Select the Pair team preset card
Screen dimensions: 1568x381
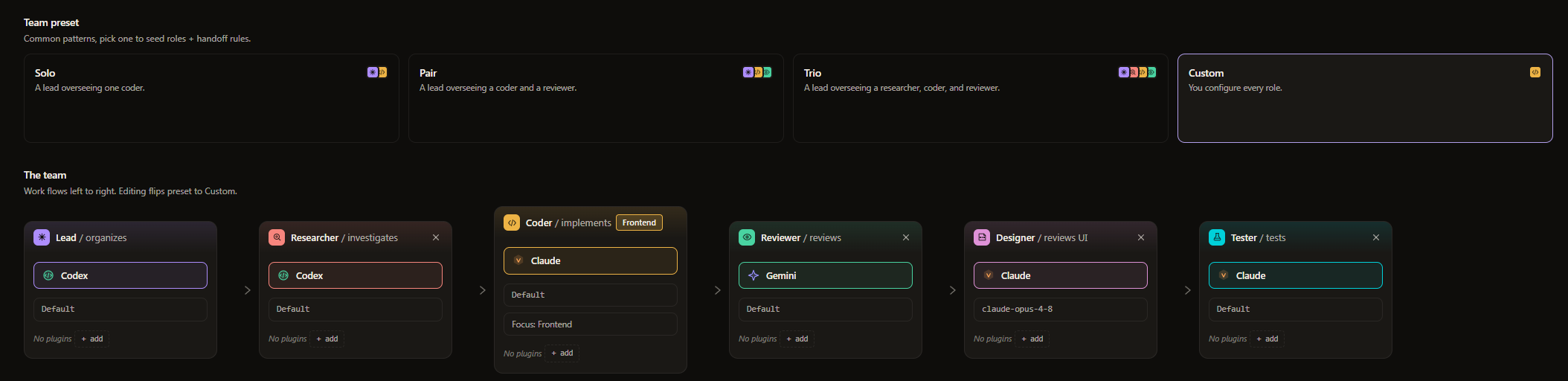[x=596, y=98]
